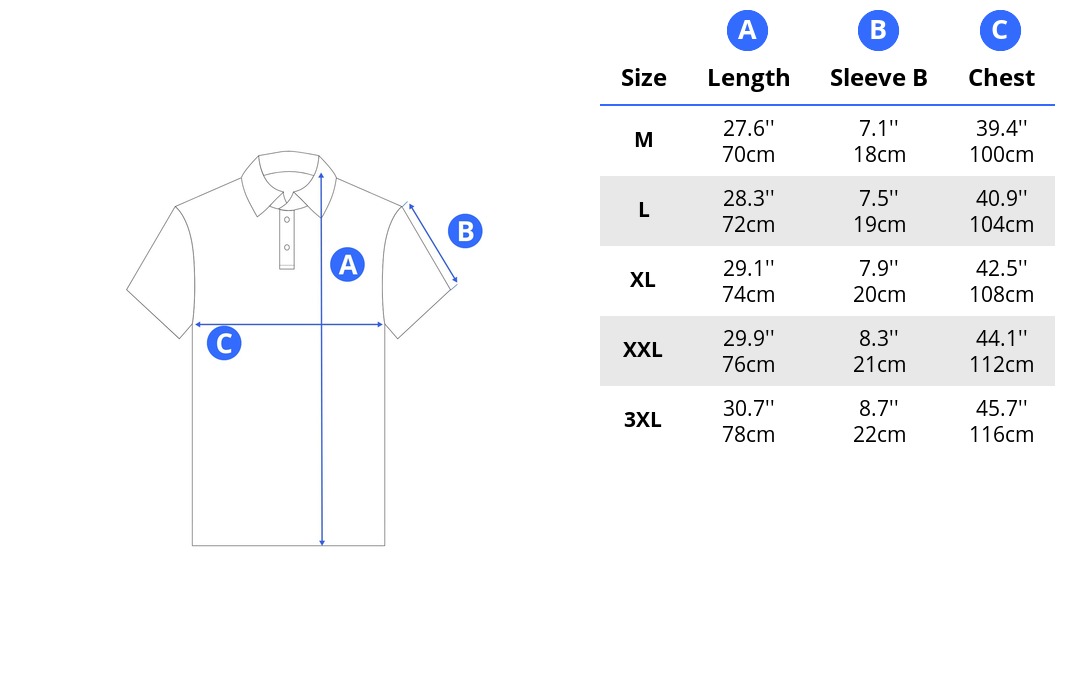The height and width of the screenshot is (700, 1075).
Task: Click the C marker on shirt chest
Action: [224, 343]
